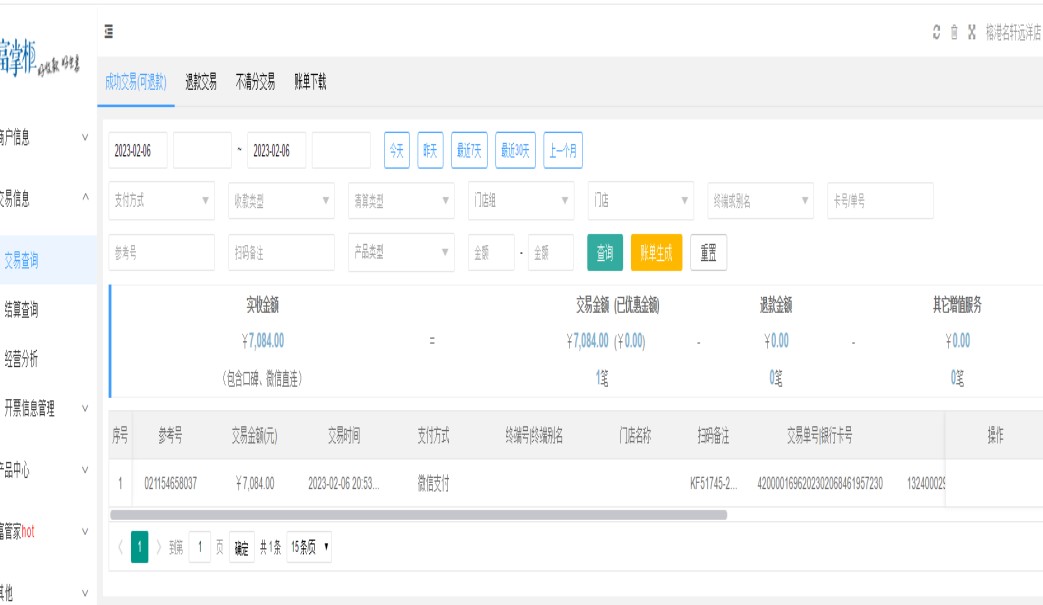
Task: Click the 富掌柜 logo
Action: 40,59
